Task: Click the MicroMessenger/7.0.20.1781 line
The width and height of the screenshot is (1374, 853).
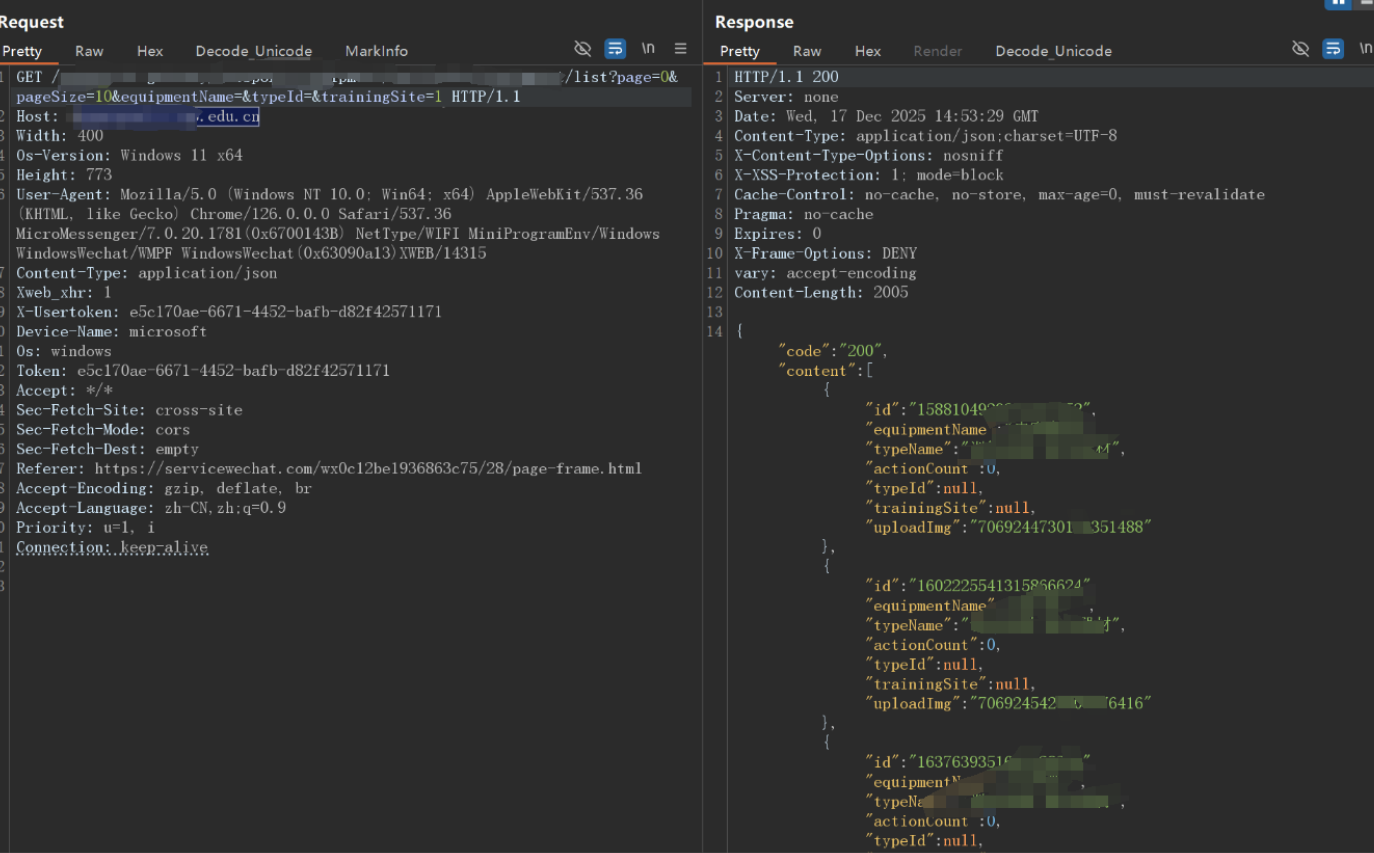Action: 338,234
